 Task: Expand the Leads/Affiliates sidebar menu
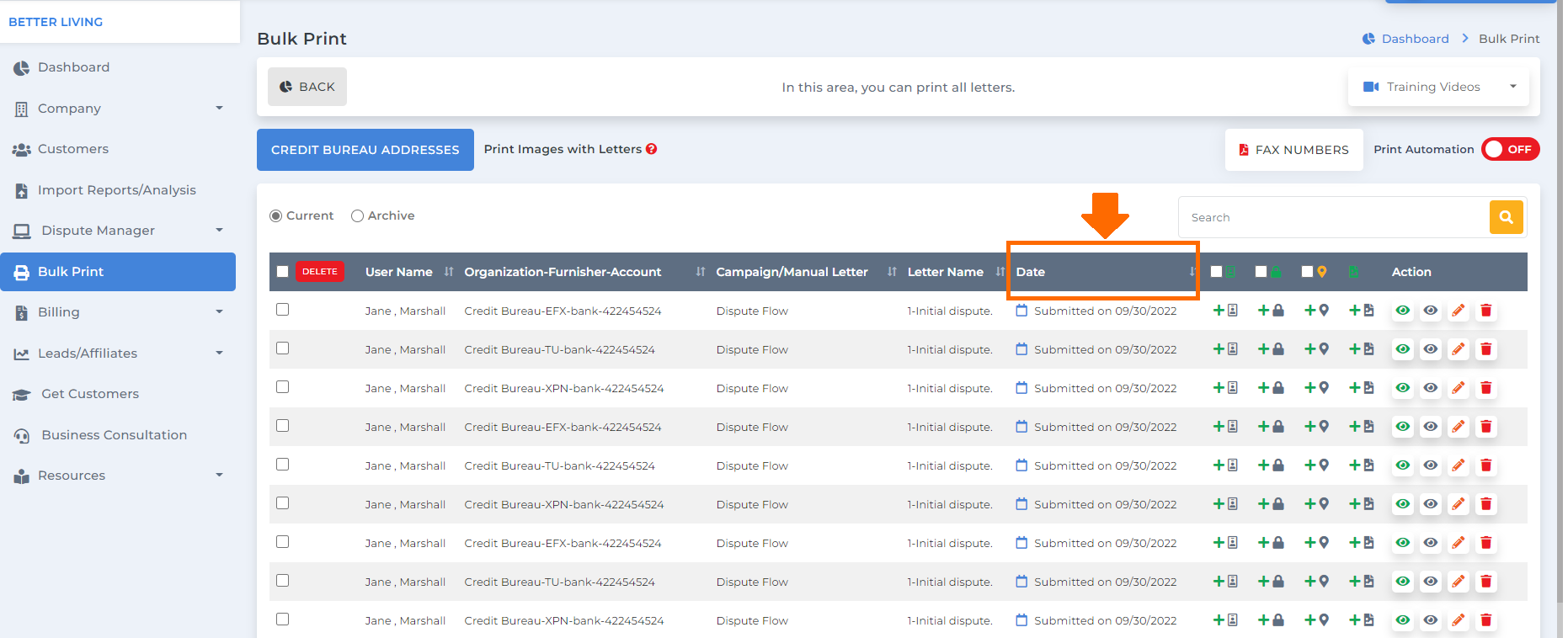(x=118, y=354)
